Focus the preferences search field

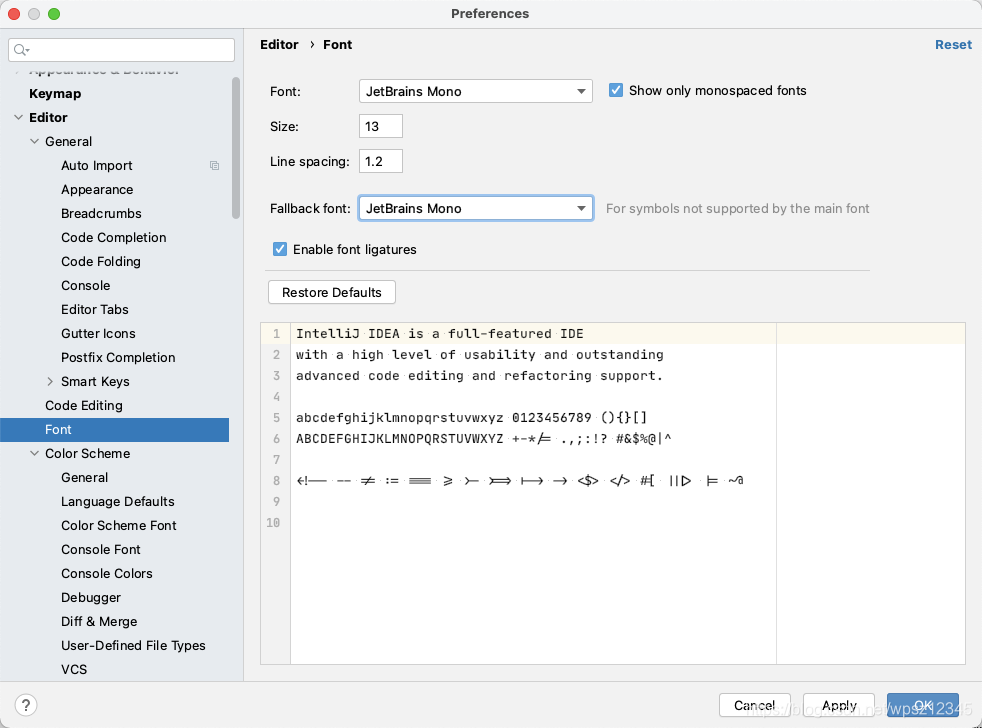click(121, 49)
